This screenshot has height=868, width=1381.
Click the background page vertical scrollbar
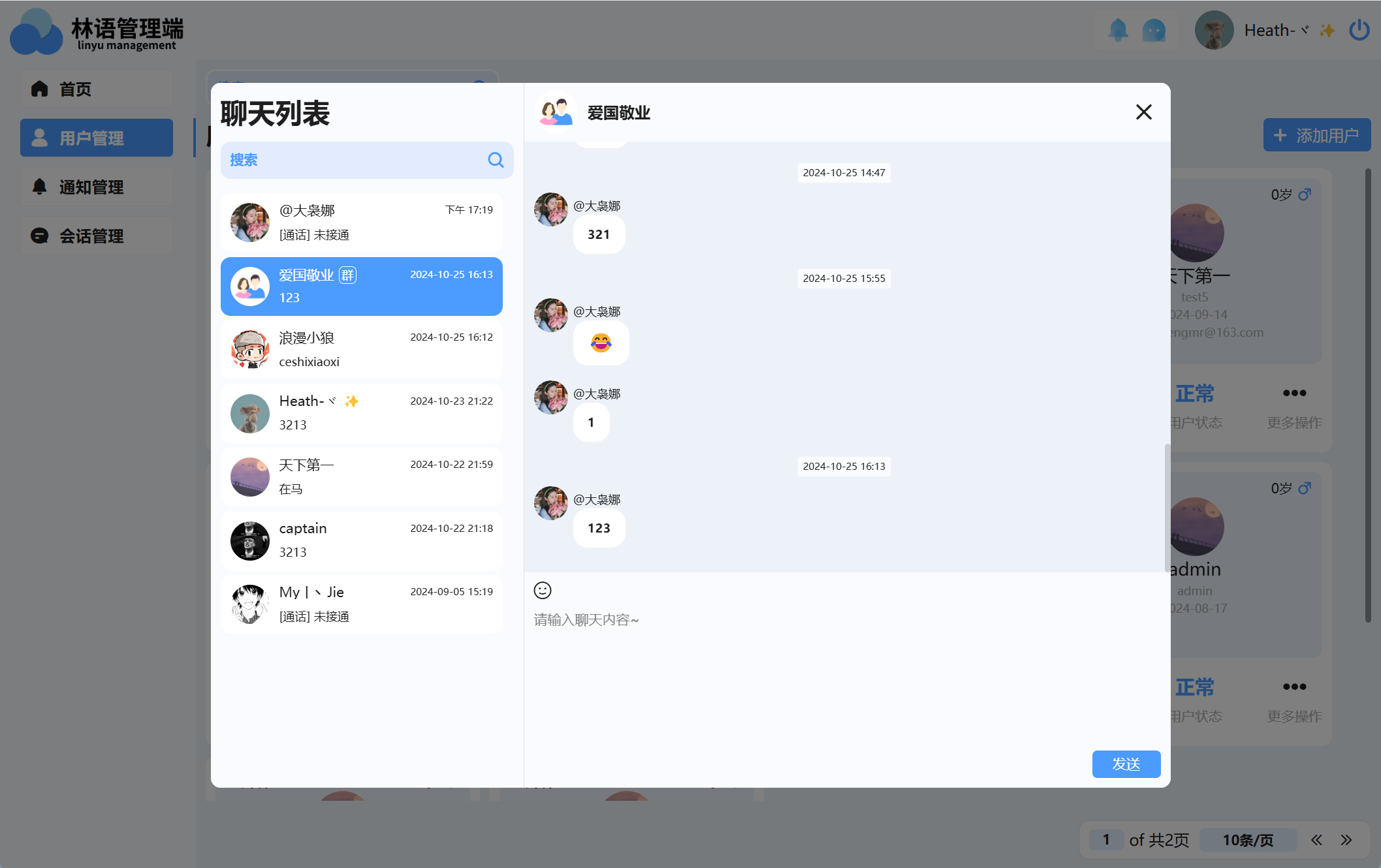click(1368, 396)
